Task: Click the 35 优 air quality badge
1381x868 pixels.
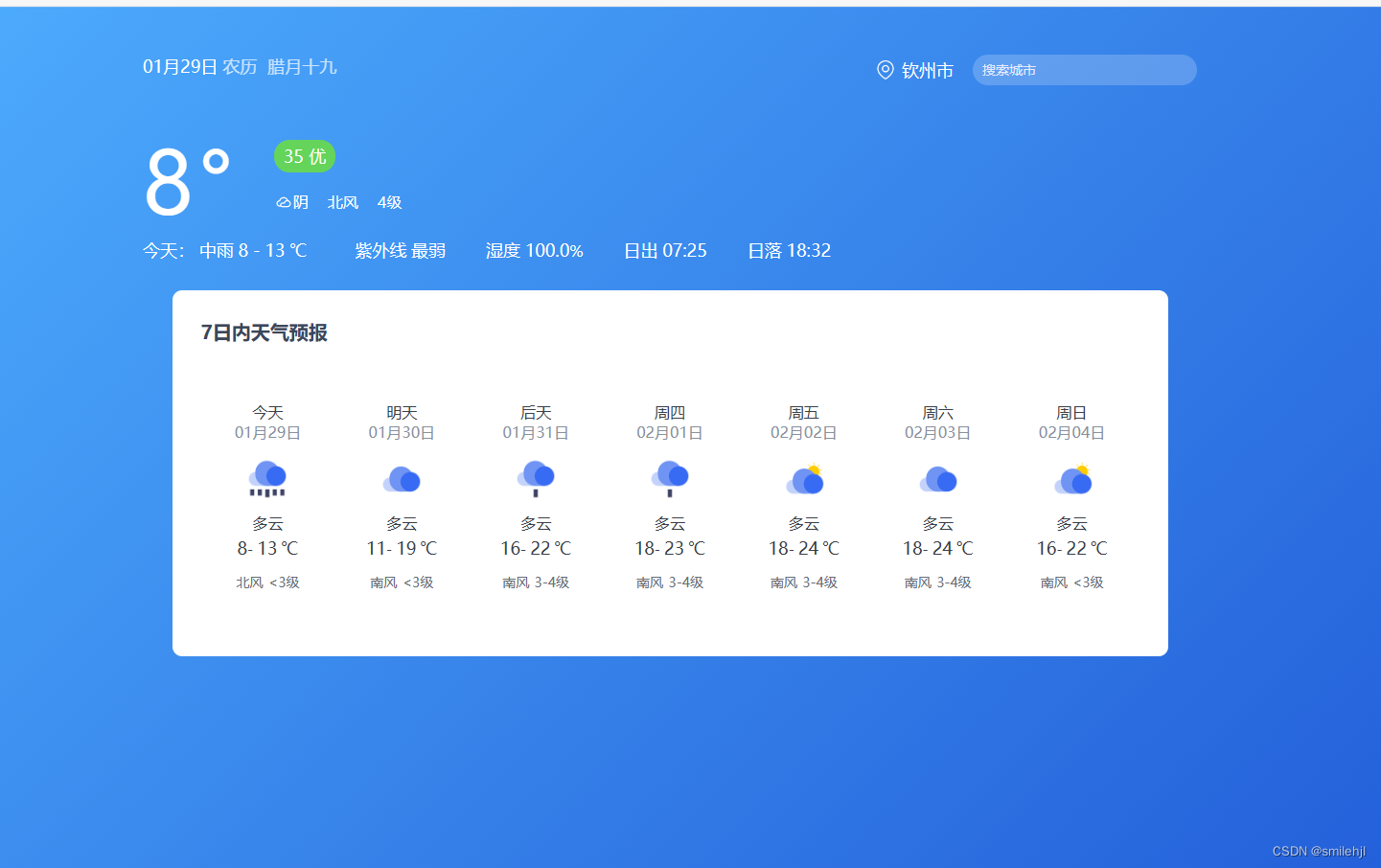Action: pyautogui.click(x=305, y=156)
